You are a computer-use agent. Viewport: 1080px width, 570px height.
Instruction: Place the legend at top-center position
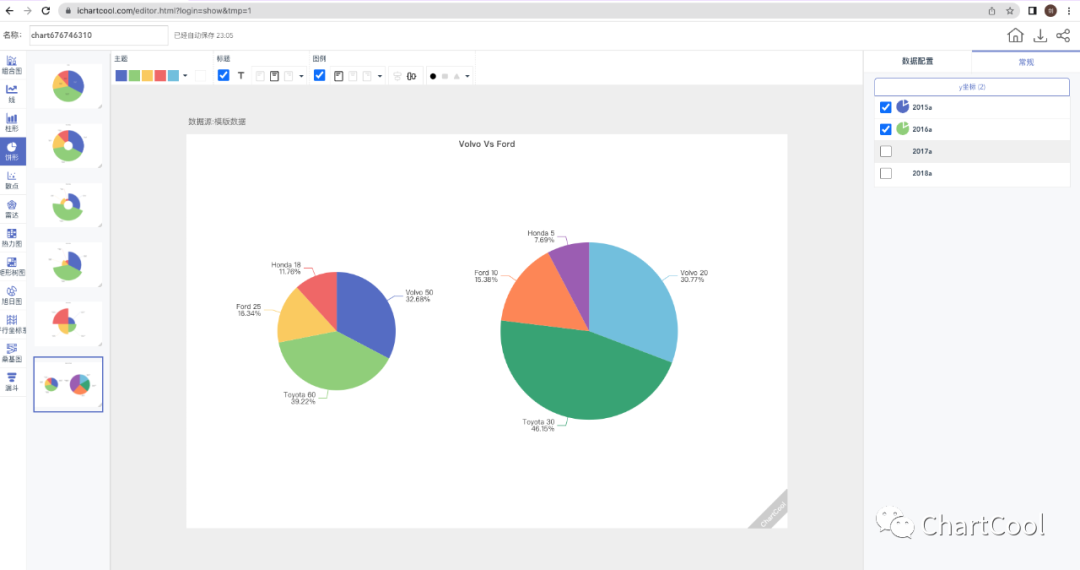(x=353, y=76)
